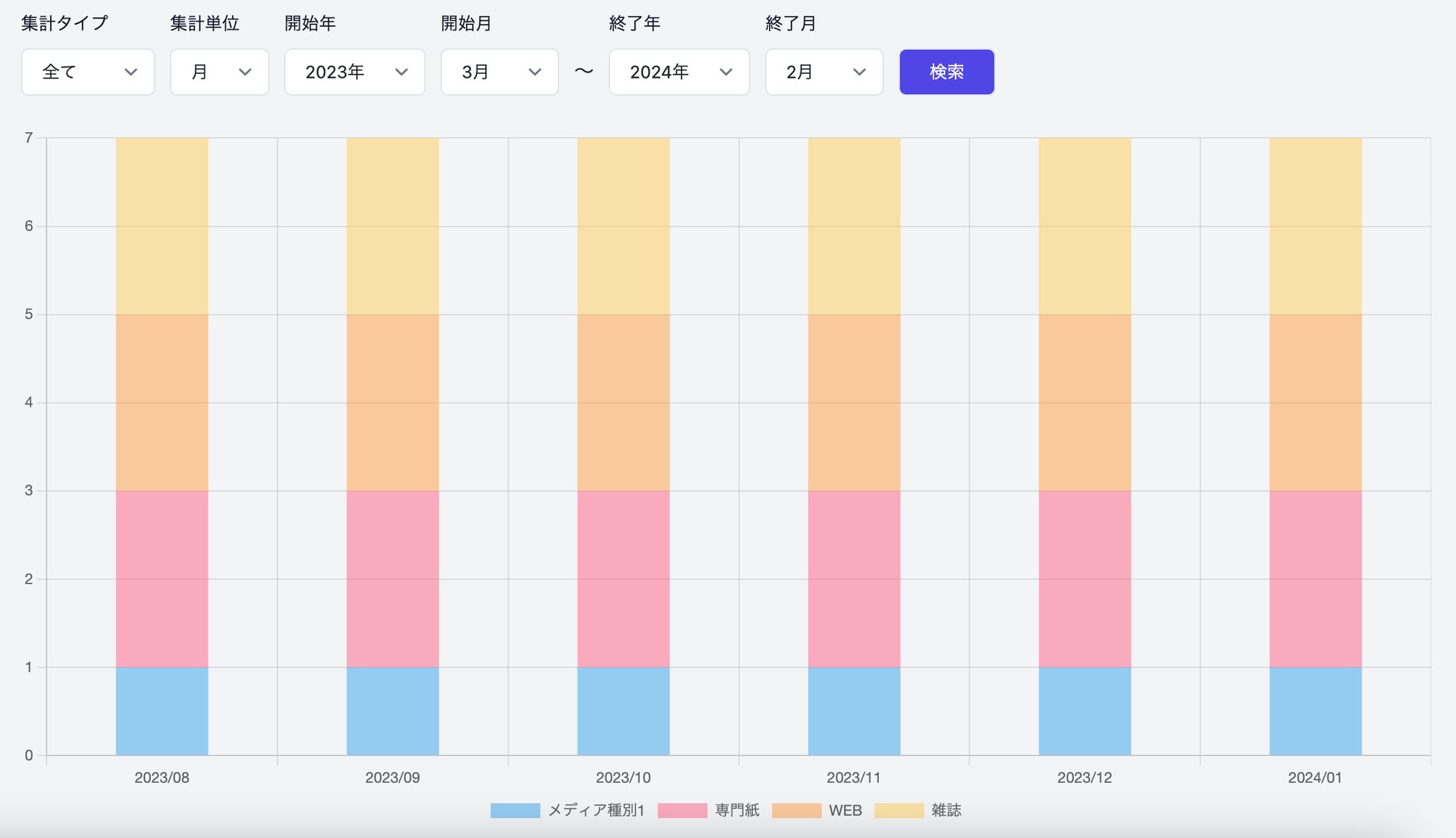Screen dimensions: 1456x838
Task: Toggle the yellow 雑誌 legend swatch
Action: click(899, 810)
